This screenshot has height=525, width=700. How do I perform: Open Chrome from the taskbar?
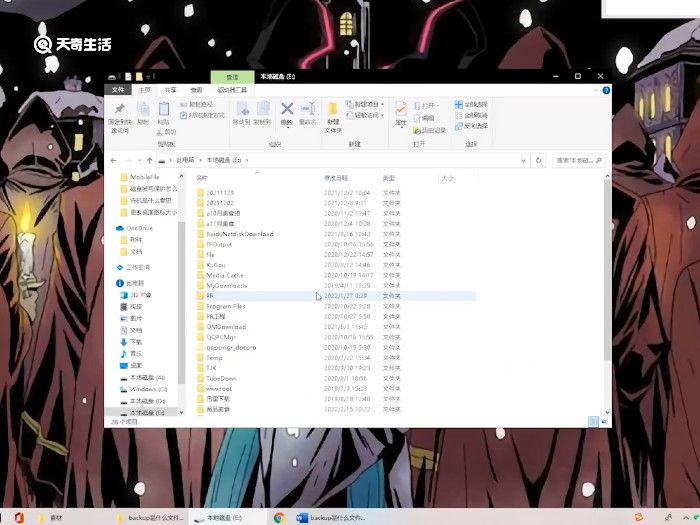[279, 518]
